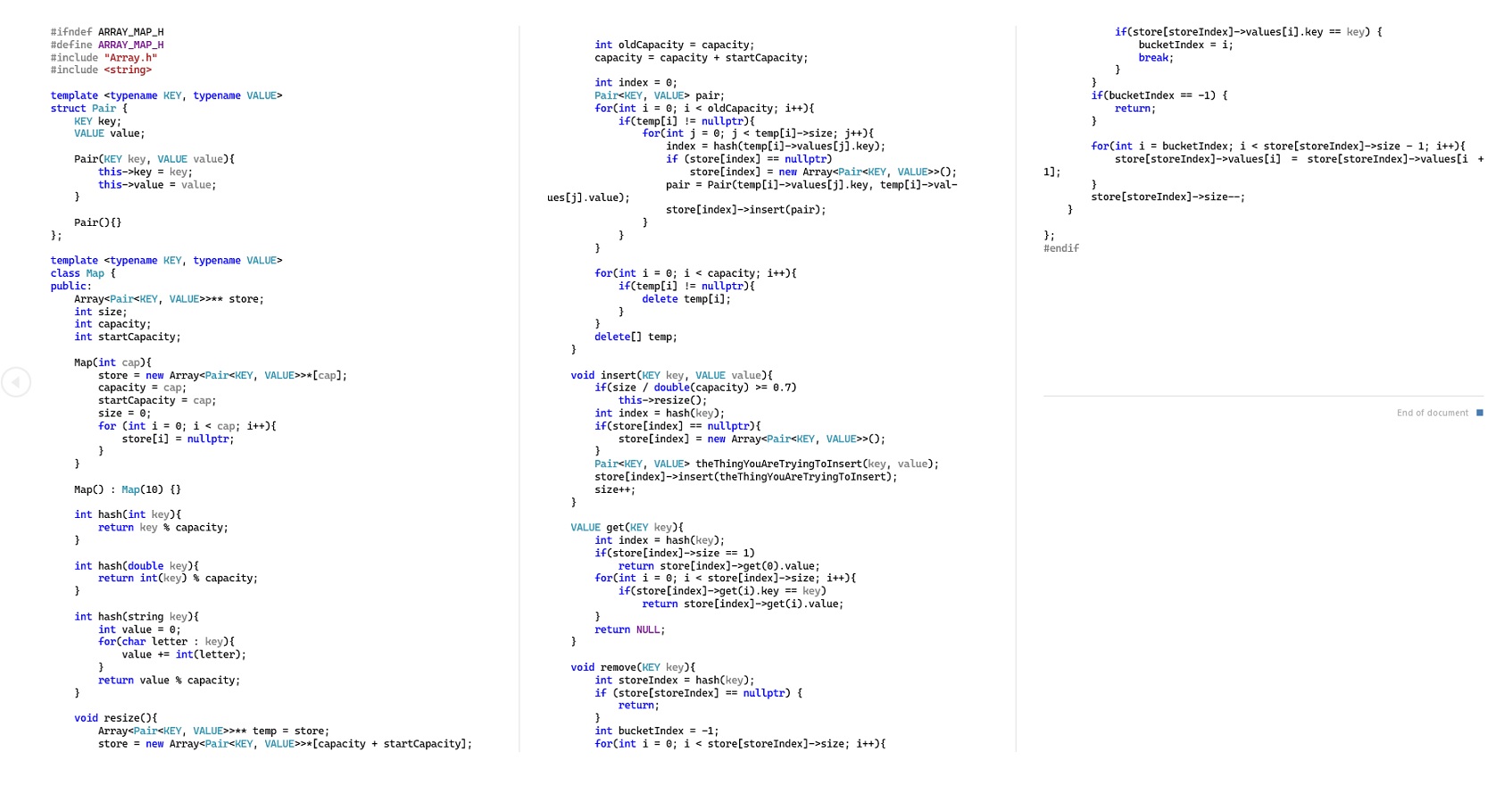
Task: Click the 'bucketIndex = i;' line
Action: point(1186,45)
